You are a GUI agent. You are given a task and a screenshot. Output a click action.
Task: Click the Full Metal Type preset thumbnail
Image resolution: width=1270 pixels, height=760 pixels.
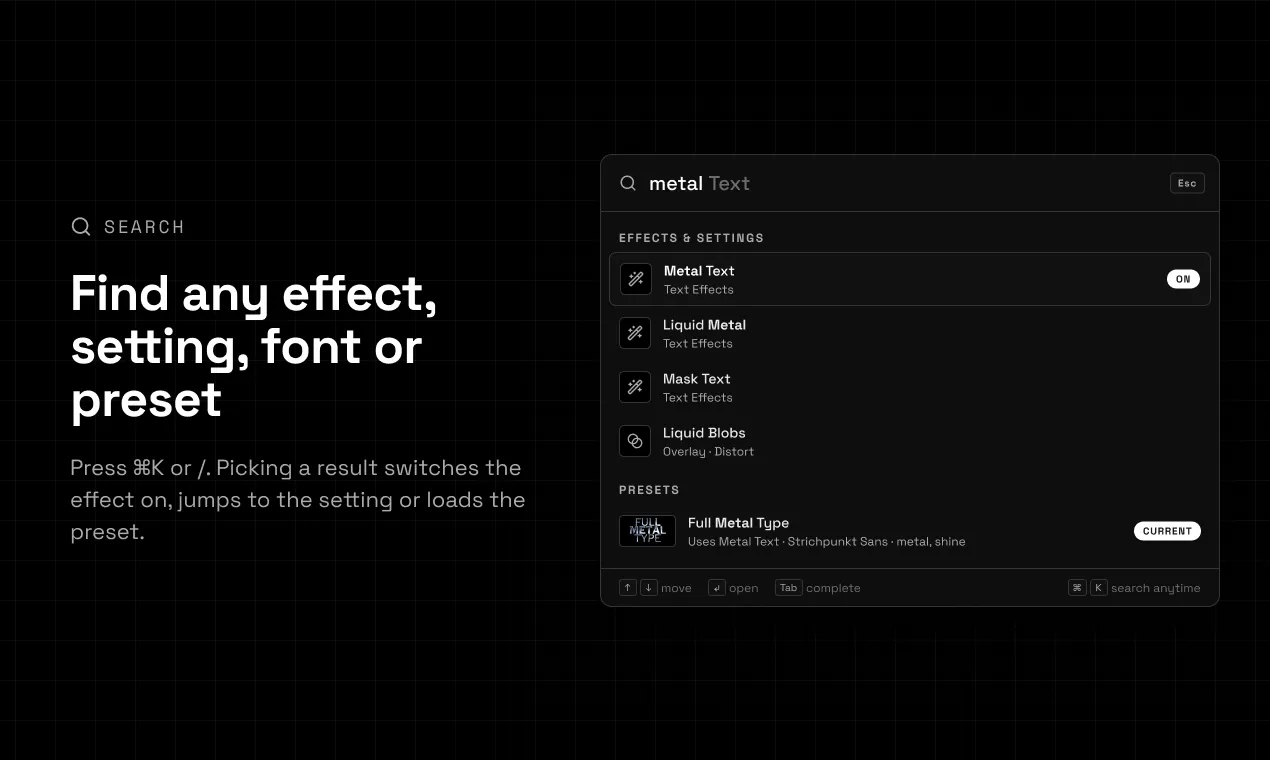647,531
